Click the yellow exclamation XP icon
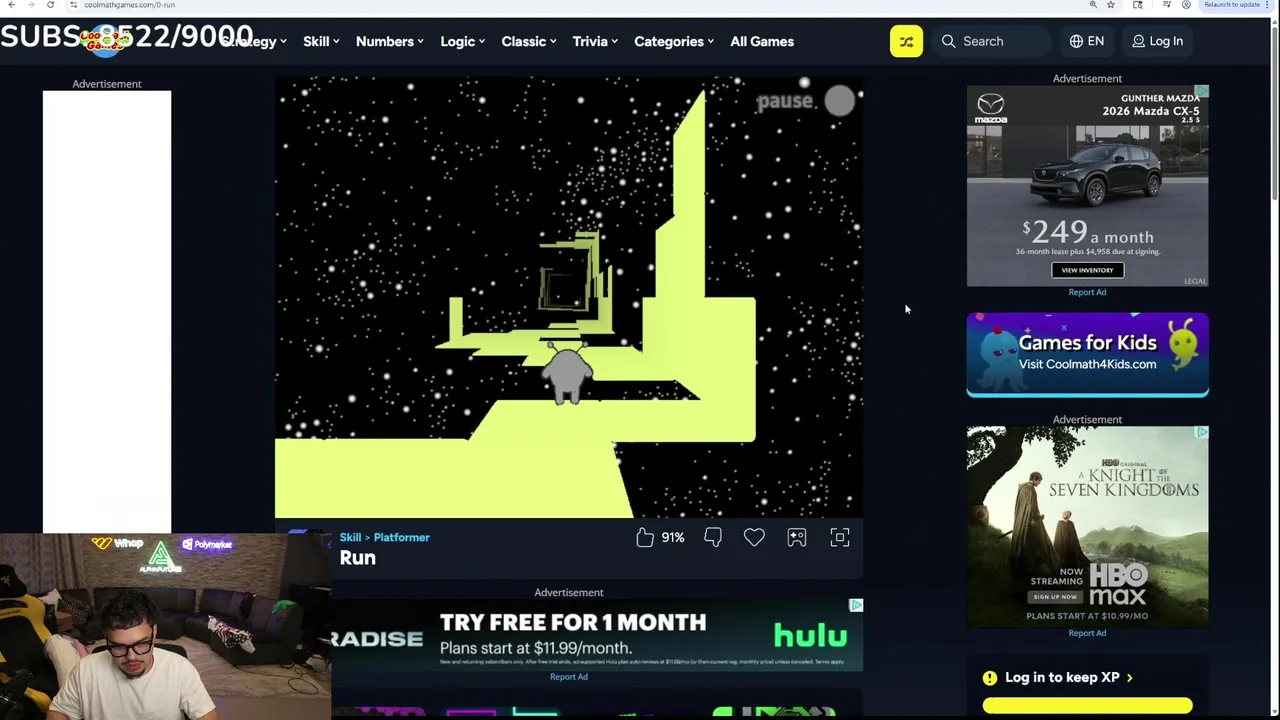Image resolution: width=1280 pixels, height=720 pixels. (990, 677)
